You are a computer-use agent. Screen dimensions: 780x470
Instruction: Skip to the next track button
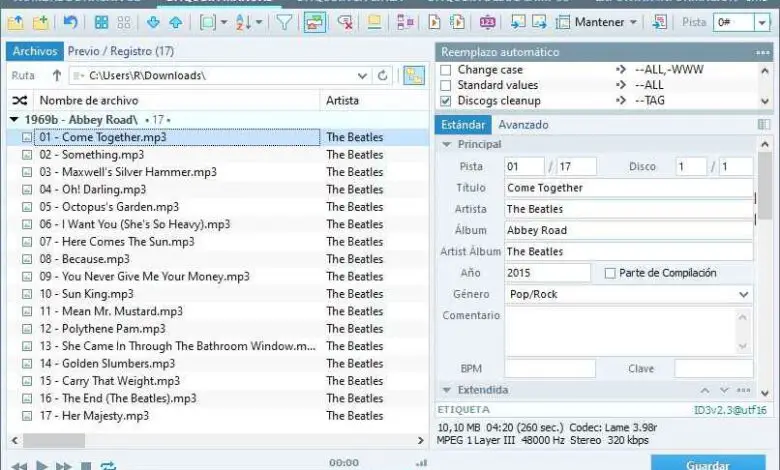(64, 466)
